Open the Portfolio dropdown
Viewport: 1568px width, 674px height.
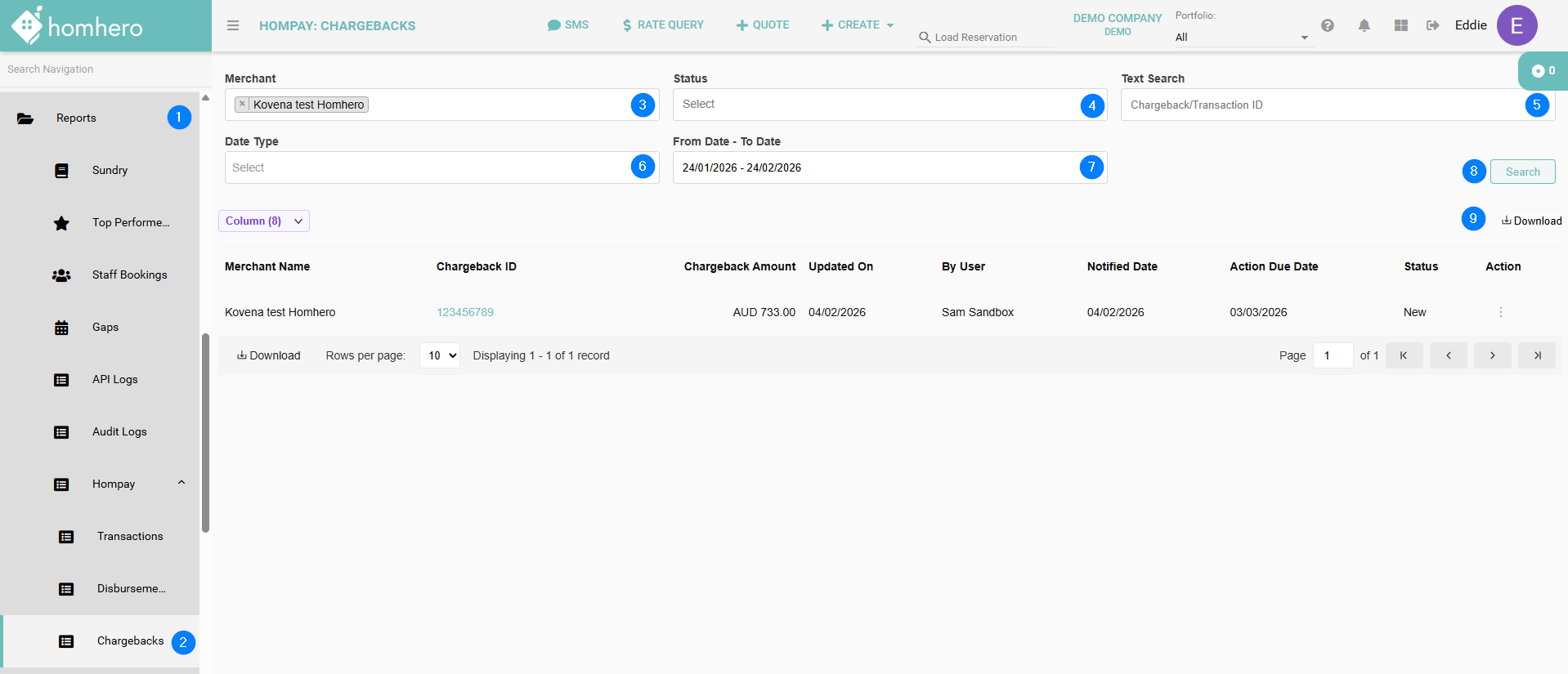point(1241,38)
